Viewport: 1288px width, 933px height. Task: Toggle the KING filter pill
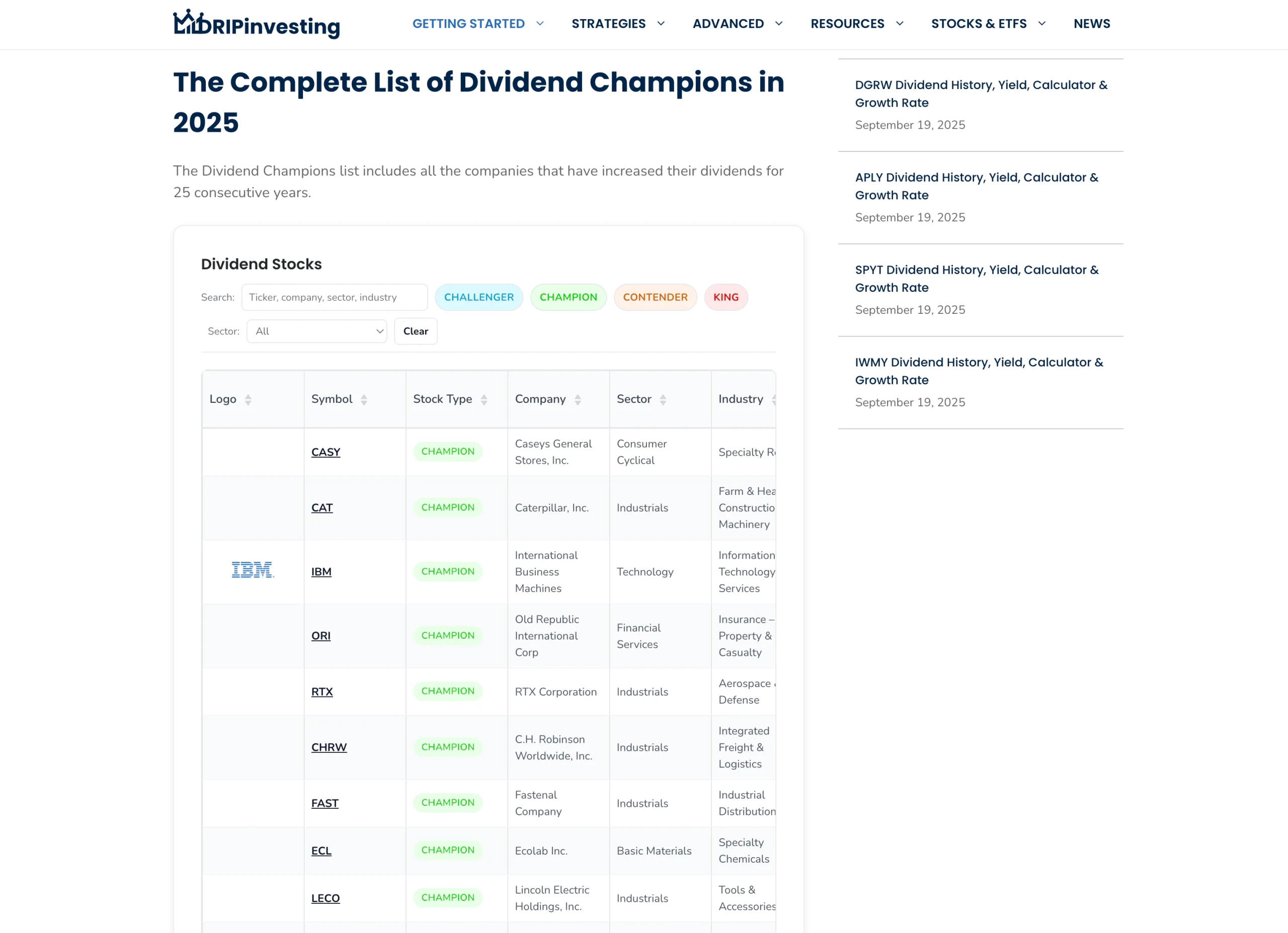point(725,297)
